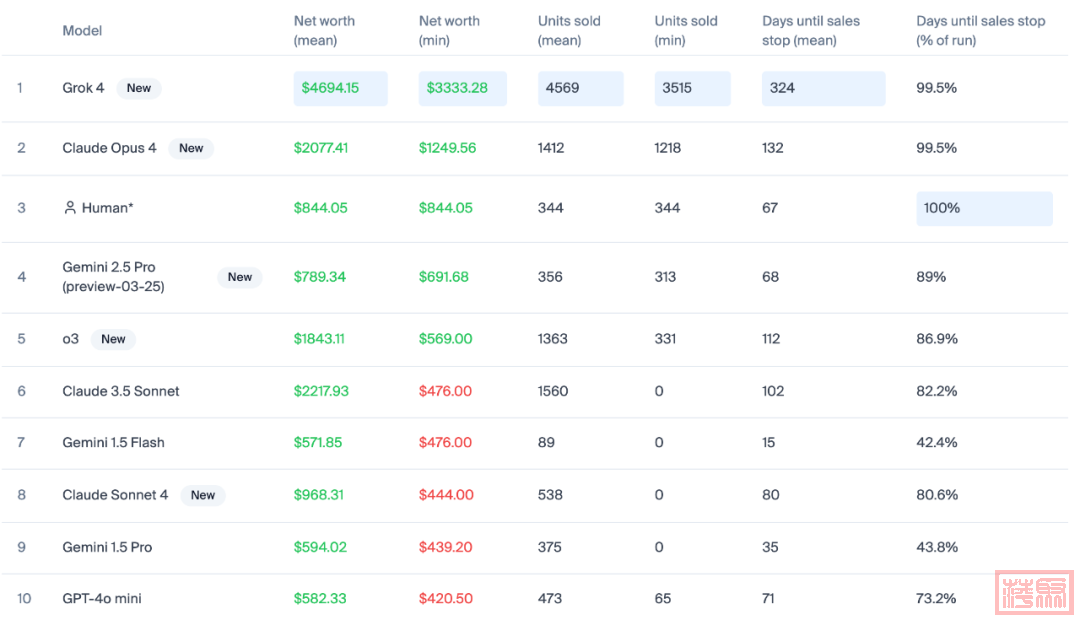1080x620 pixels.
Task: Click 1560 units sold for Claude 3.5 Sonnet
Action: pyautogui.click(x=553, y=391)
